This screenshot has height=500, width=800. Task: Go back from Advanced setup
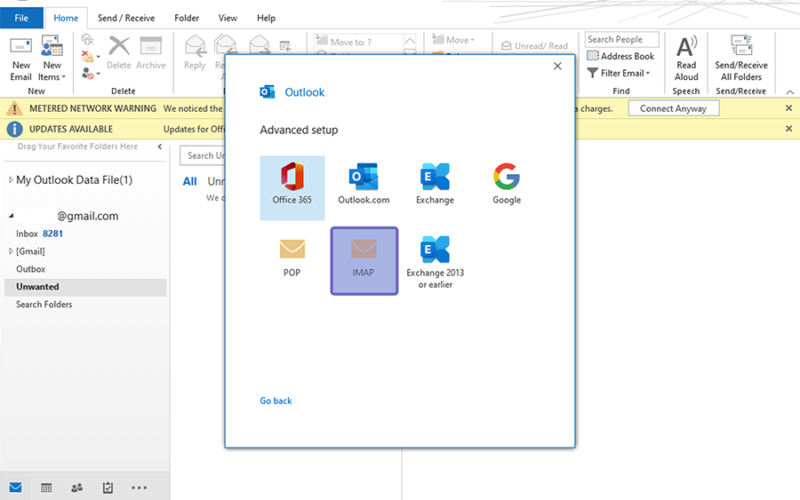(x=276, y=401)
